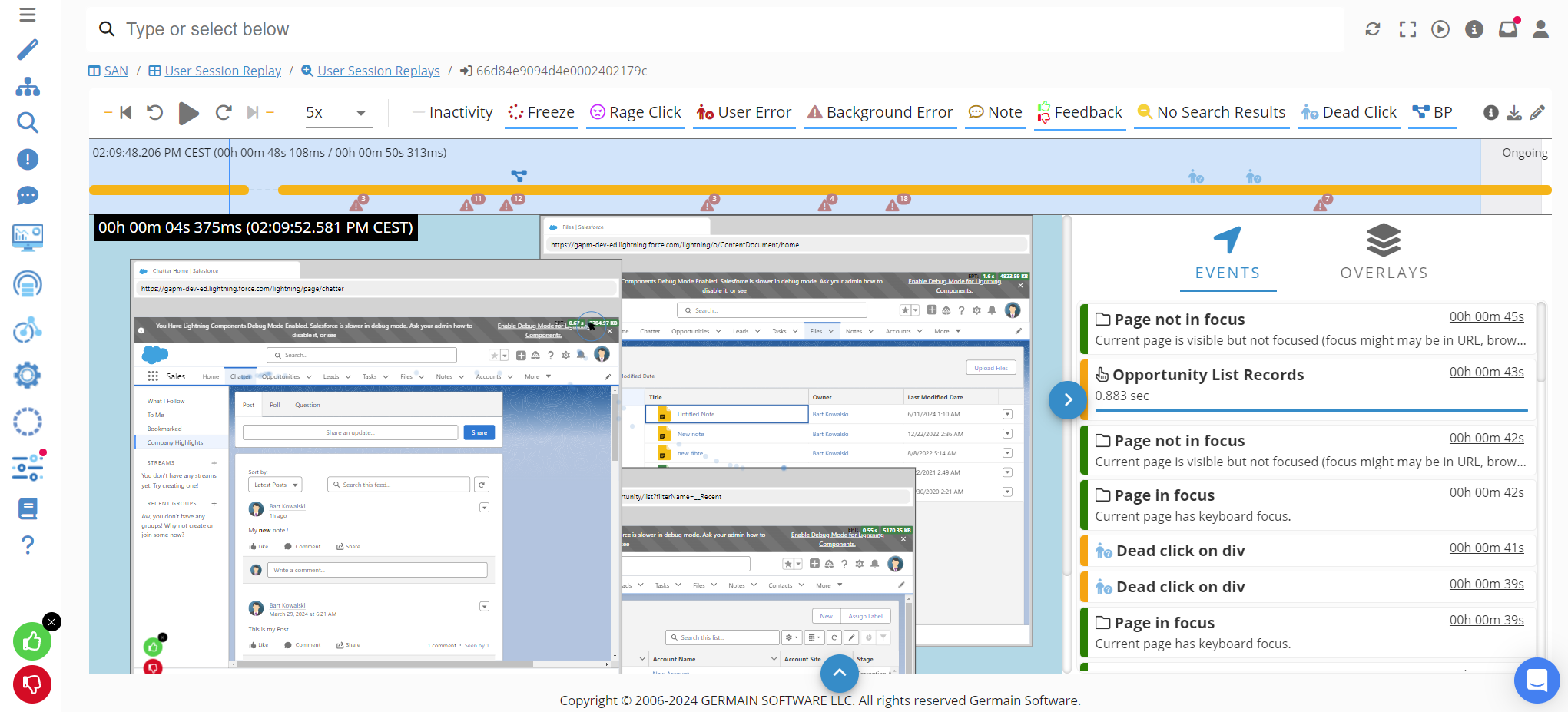Open the hamburger menu

pyautogui.click(x=27, y=14)
